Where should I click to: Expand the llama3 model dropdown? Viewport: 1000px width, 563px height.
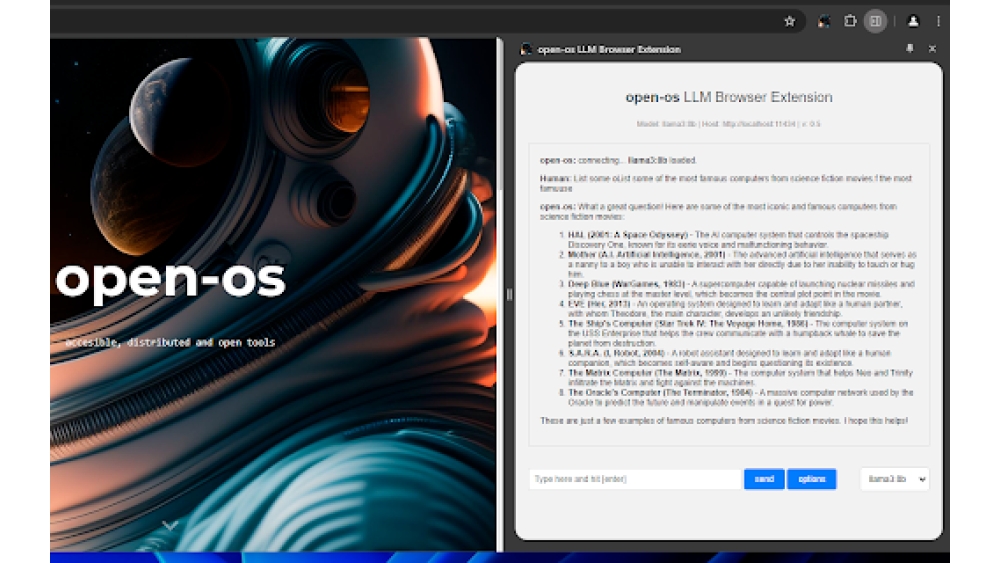(x=895, y=479)
